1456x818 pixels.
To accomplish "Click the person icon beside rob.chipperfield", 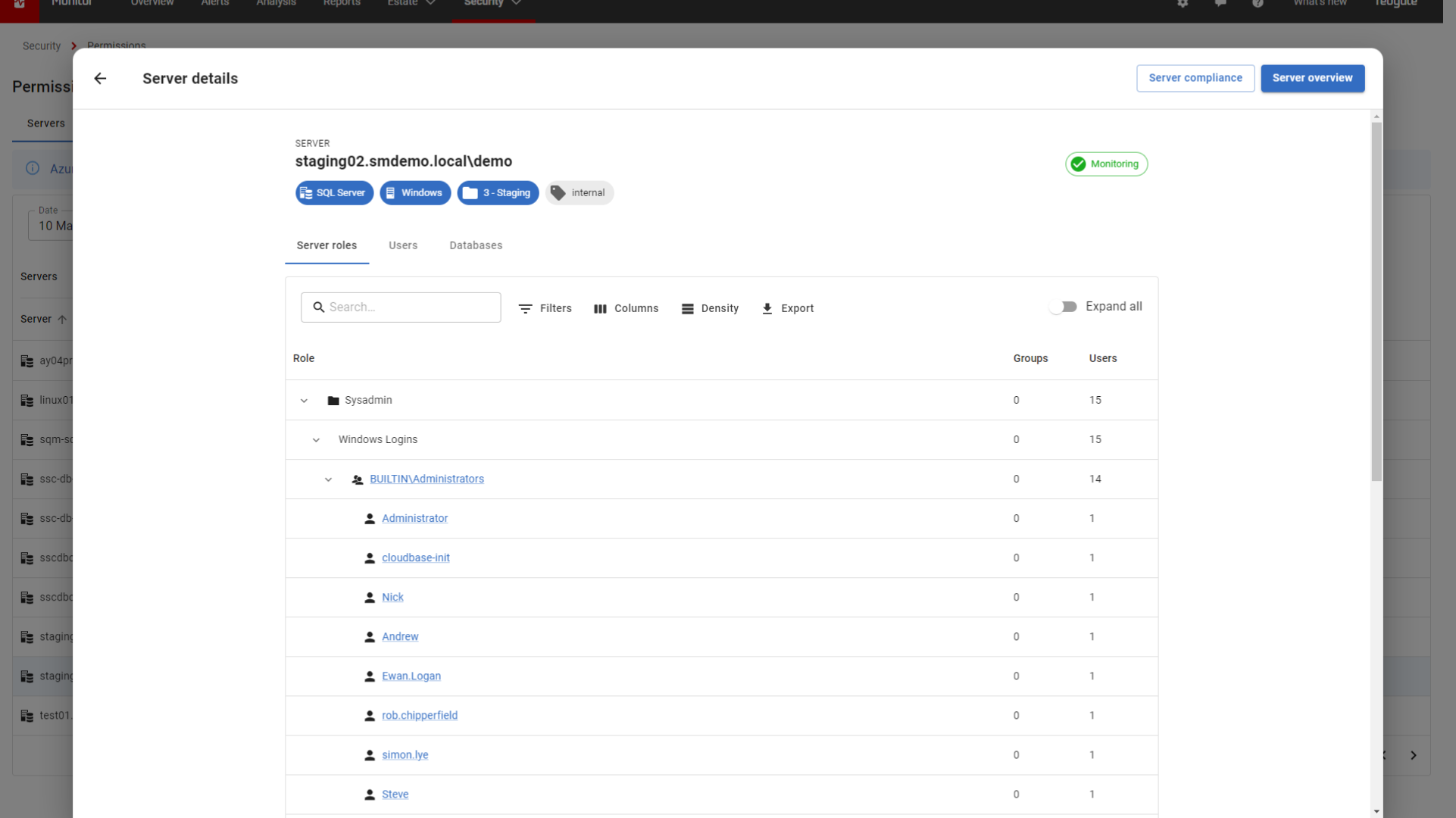I will tap(370, 715).
